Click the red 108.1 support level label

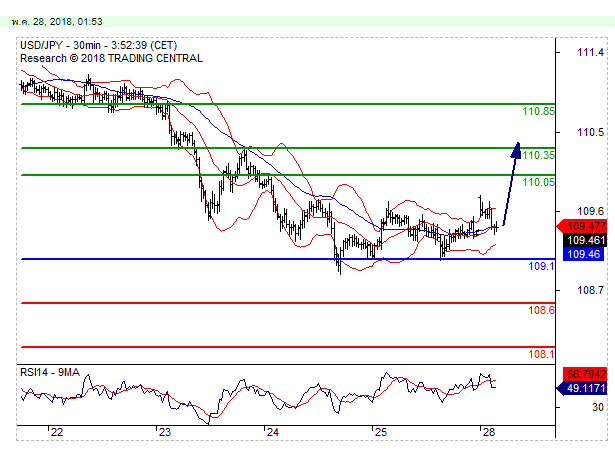[x=542, y=354]
